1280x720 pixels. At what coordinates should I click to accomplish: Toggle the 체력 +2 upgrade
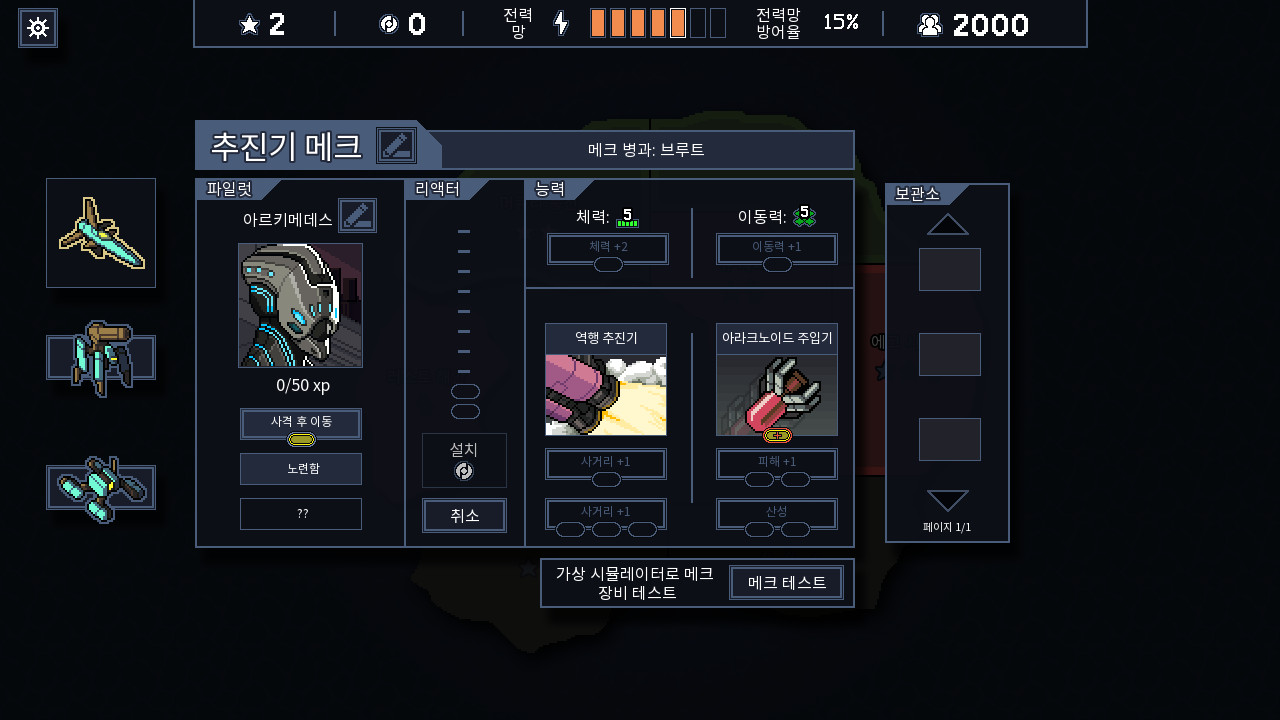click(608, 249)
